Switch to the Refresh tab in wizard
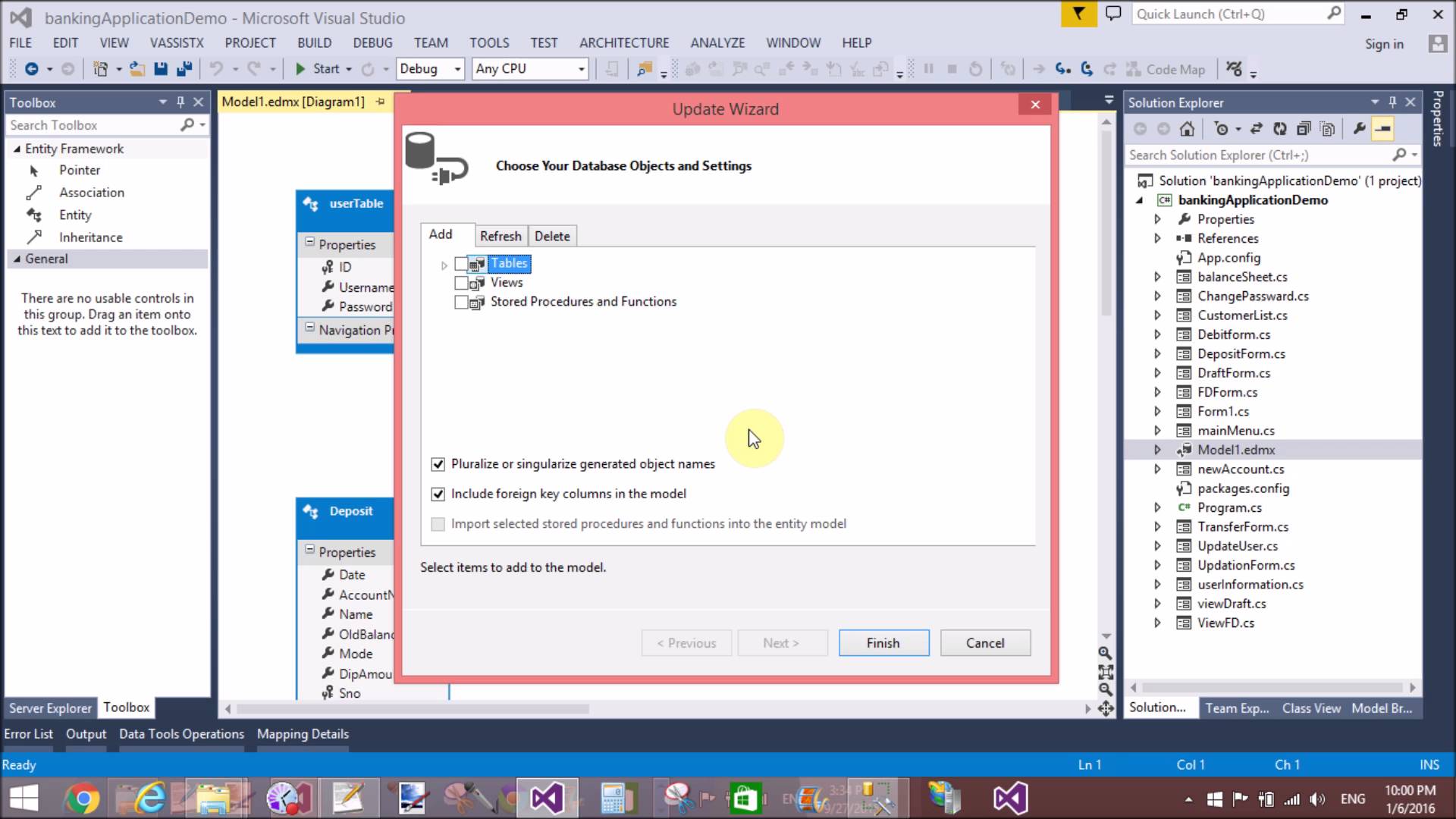This screenshot has height=819, width=1456. click(500, 237)
